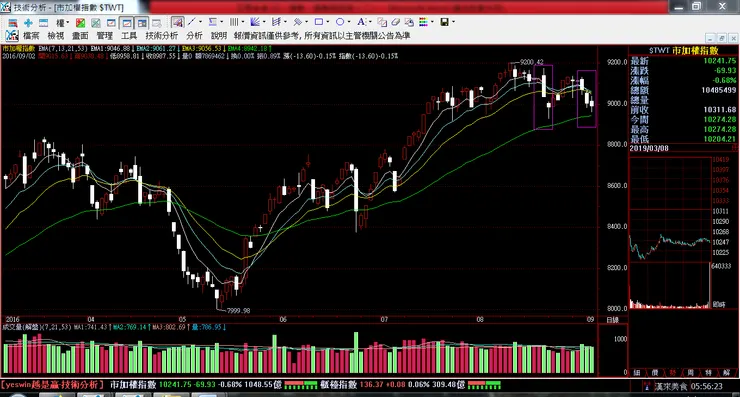Expand the fan lines tool dropdown arrow
This screenshot has height=397, width=740.
(264, 22)
